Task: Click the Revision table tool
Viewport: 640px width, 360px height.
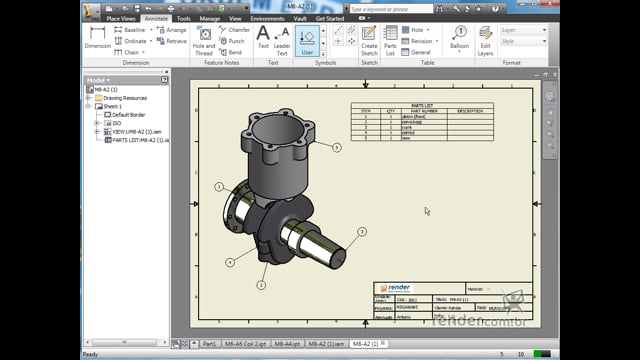Action: (x=417, y=41)
